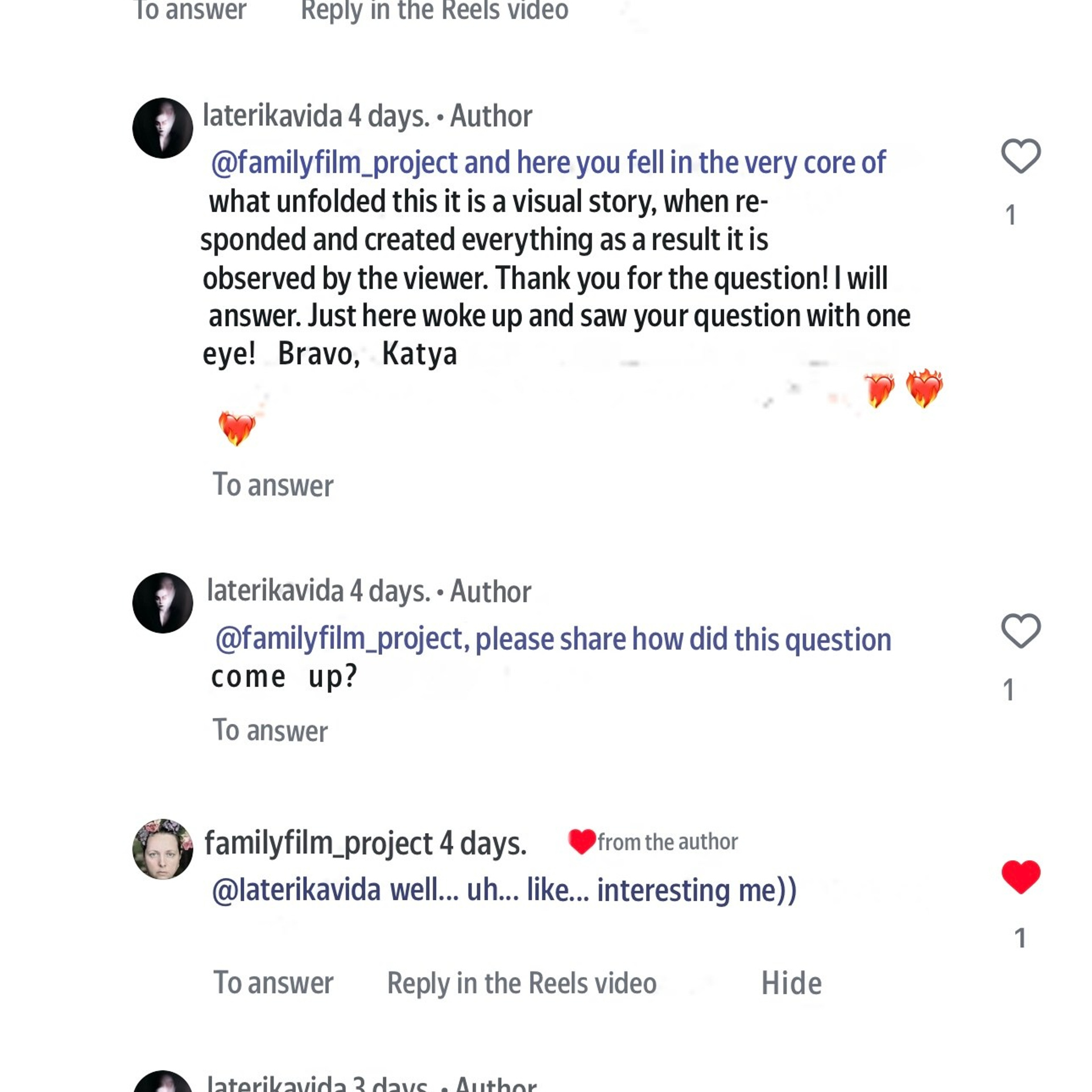Click @laterikavida mention in reply

296,890
